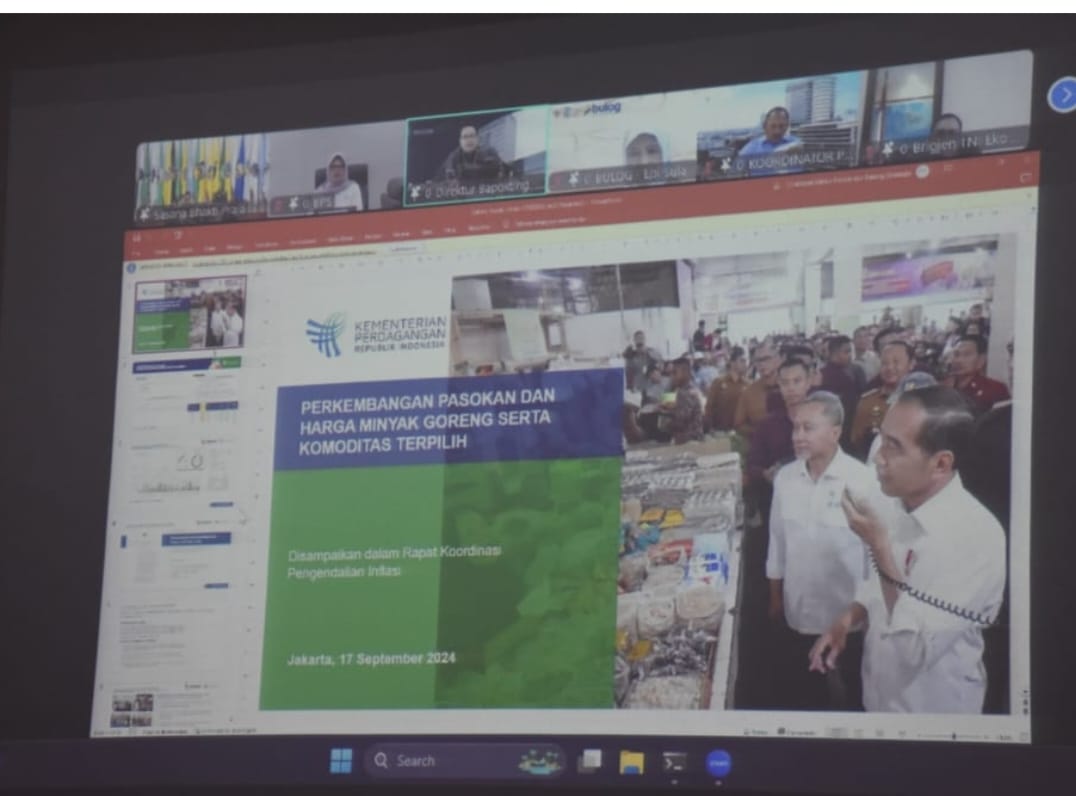
Task: Click the slide title PERKEMBANGAN PASOKAN text box
Action: click(445, 416)
